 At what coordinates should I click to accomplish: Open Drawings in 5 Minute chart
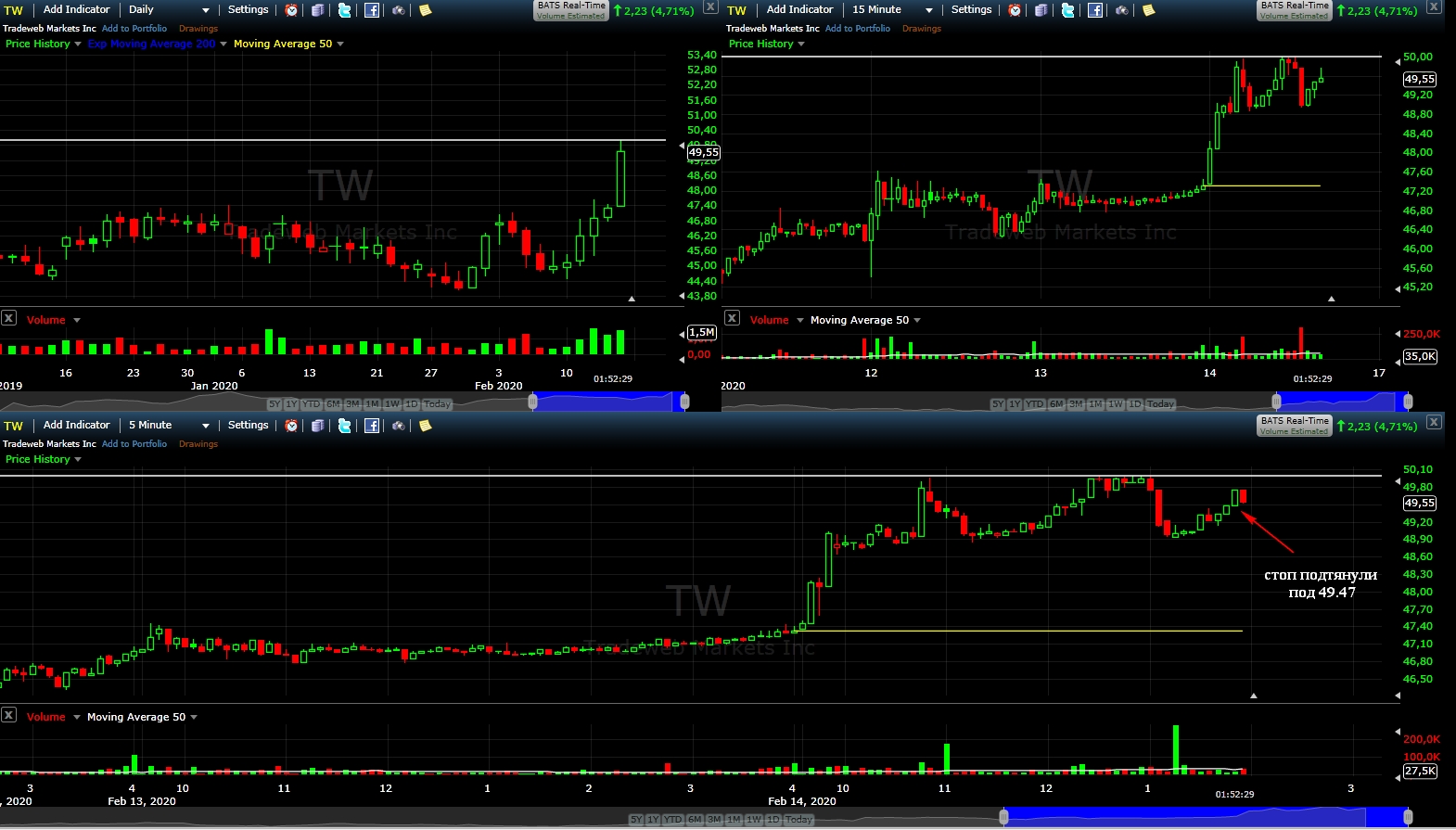pos(198,444)
